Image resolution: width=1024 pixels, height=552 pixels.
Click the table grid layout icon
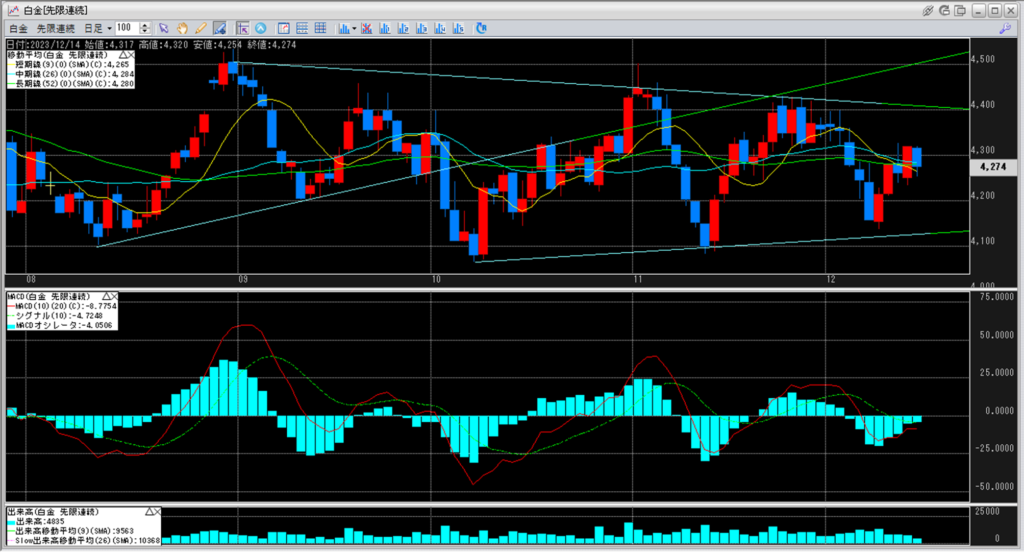click(320, 28)
